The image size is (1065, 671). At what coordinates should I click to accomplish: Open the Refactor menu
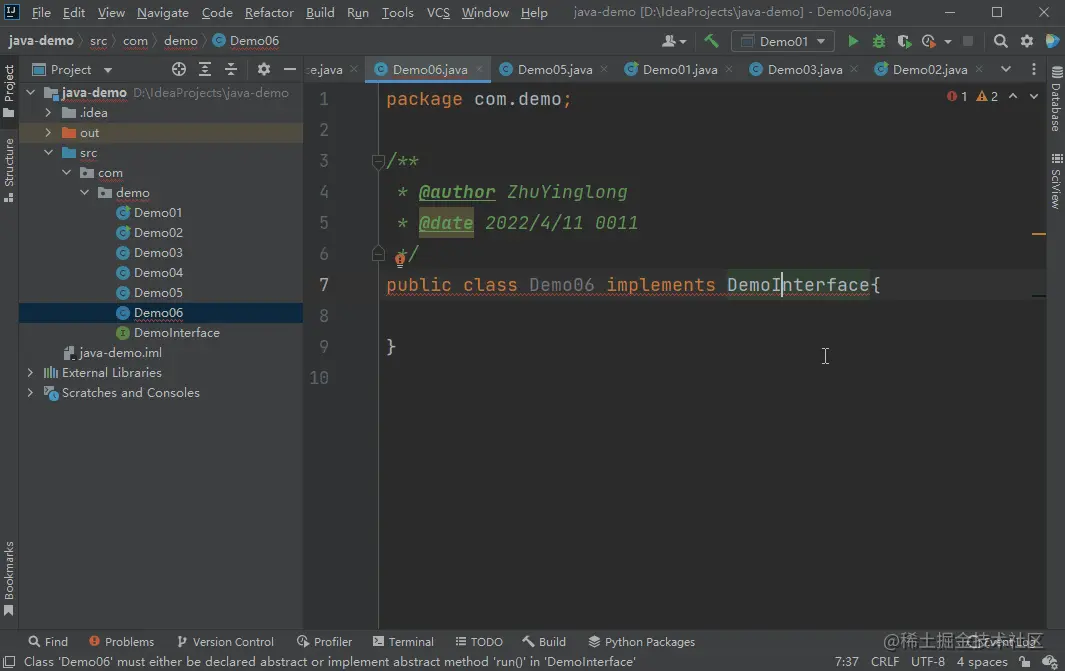(x=269, y=12)
